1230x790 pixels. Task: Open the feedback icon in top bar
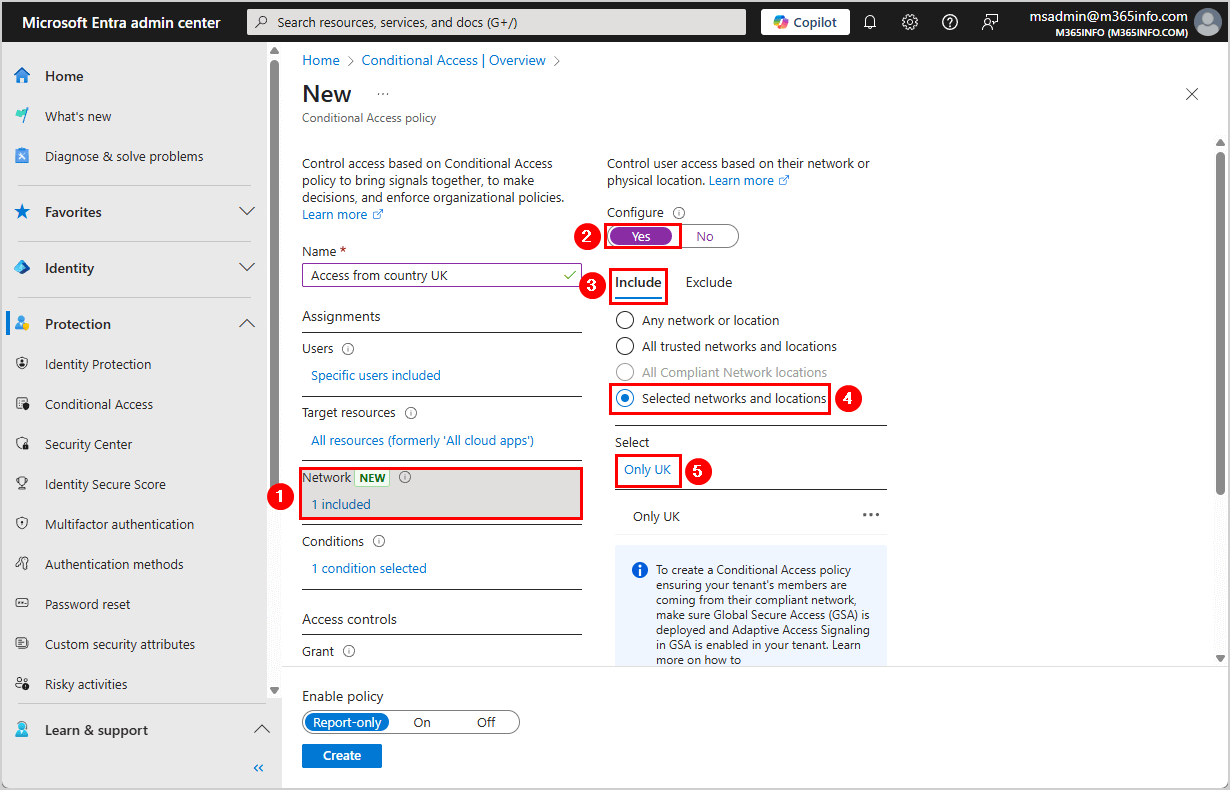click(x=990, y=22)
